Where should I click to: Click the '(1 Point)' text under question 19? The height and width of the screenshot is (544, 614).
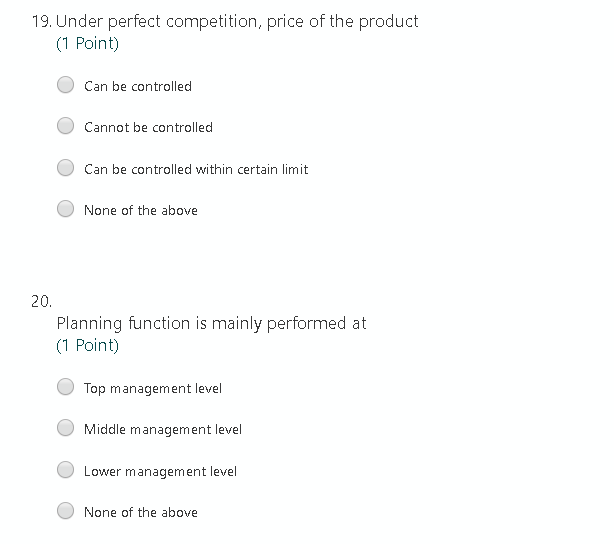[87, 43]
